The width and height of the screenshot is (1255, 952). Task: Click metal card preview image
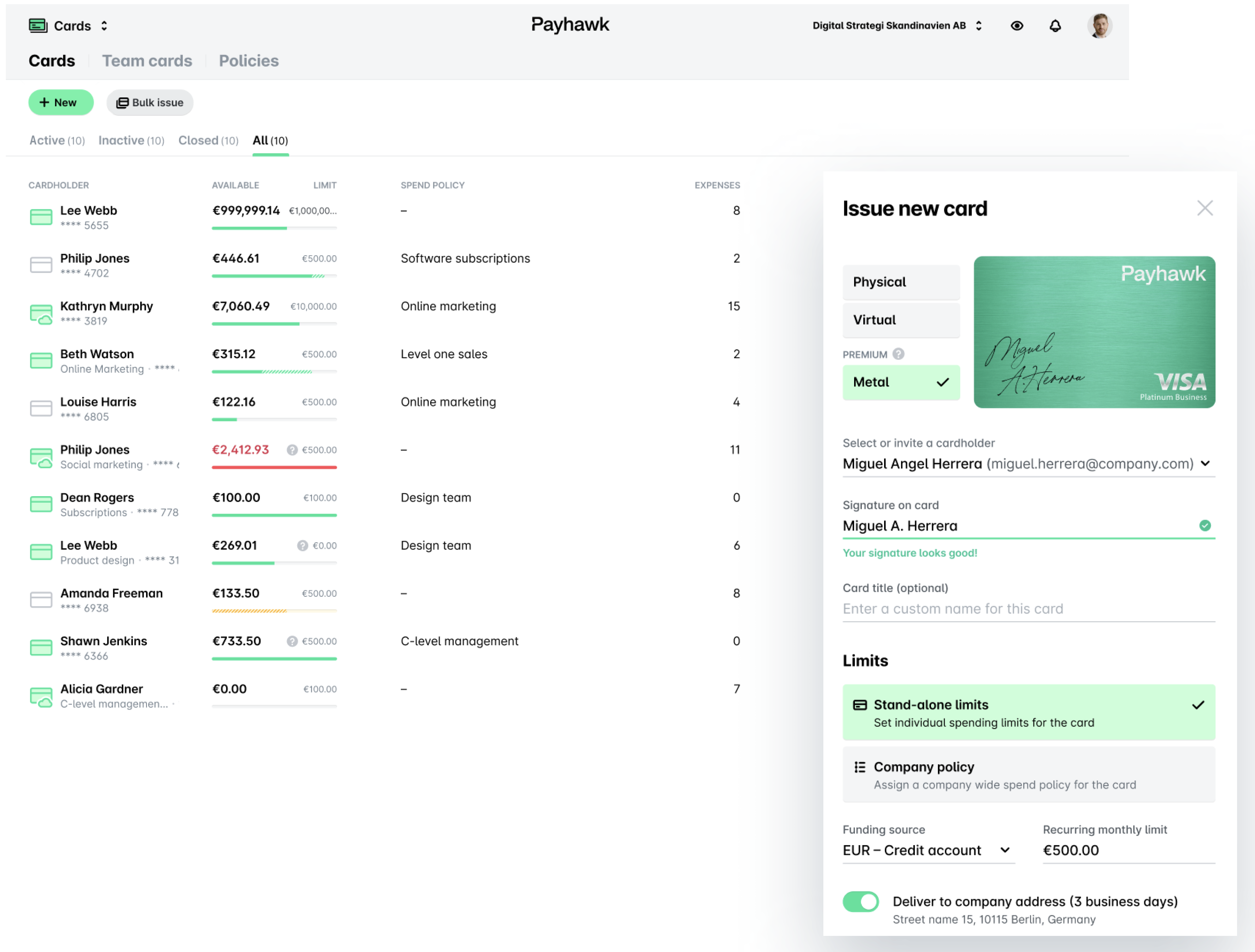coord(1094,332)
